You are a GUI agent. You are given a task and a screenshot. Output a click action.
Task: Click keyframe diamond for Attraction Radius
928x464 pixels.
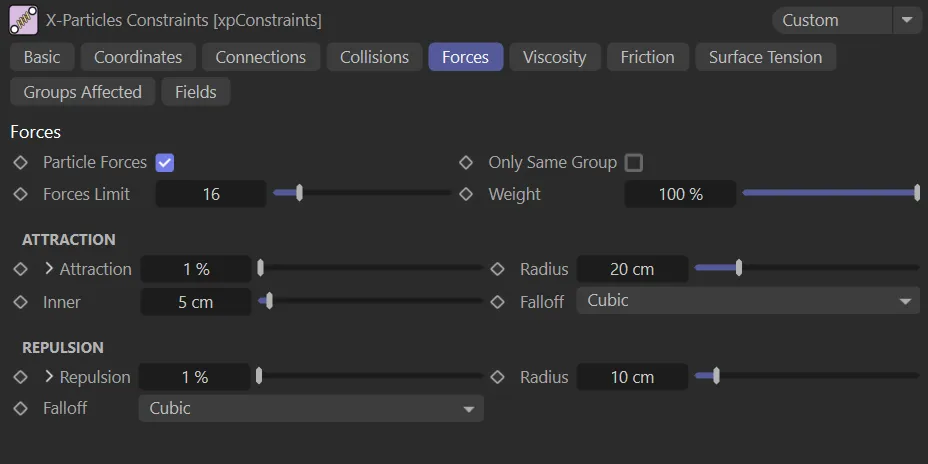[498, 269]
